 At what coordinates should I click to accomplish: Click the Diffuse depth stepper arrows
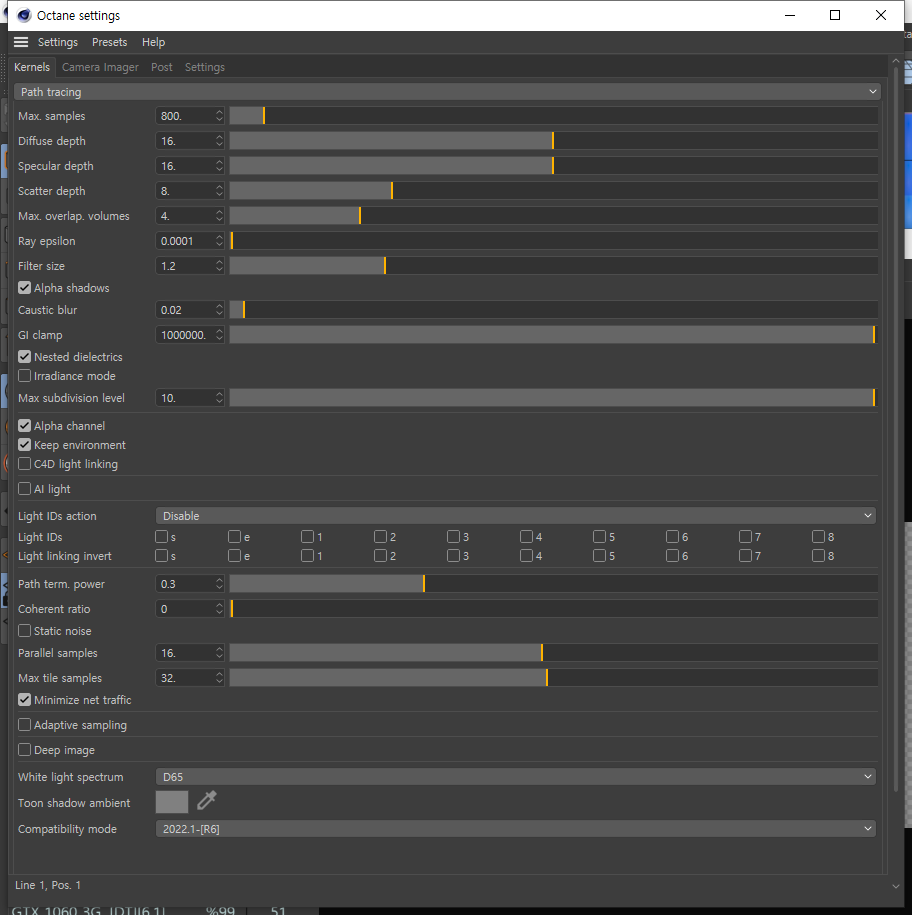coord(219,141)
